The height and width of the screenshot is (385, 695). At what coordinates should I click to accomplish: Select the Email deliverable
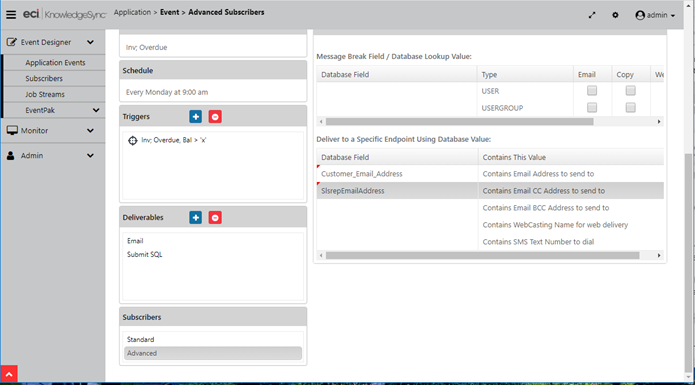click(135, 241)
